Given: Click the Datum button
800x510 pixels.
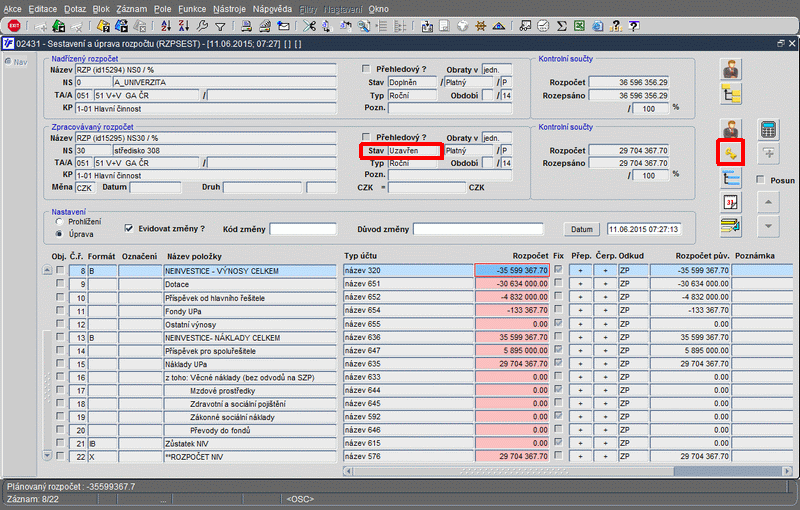Looking at the screenshot, I should click(x=581, y=229).
